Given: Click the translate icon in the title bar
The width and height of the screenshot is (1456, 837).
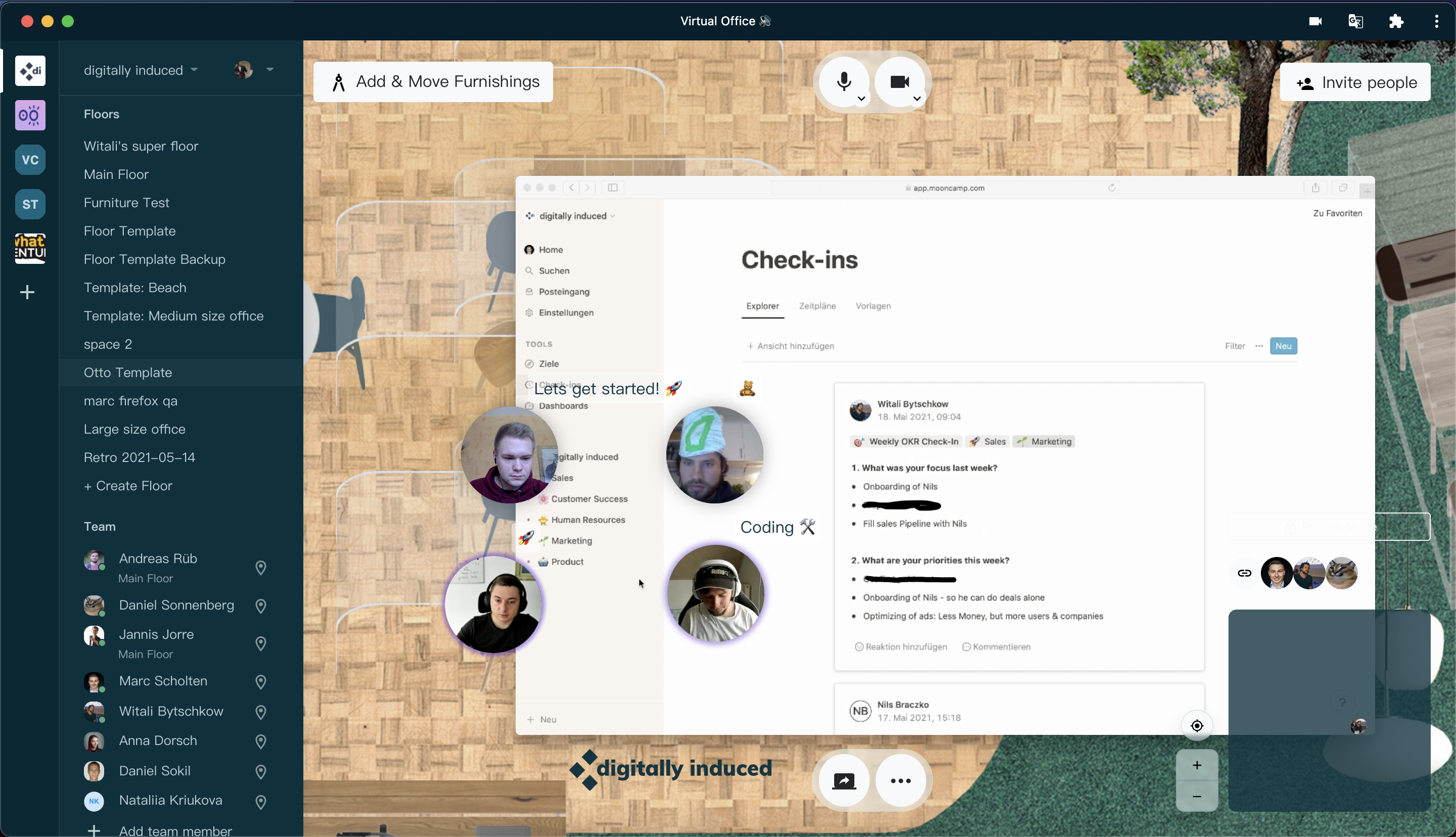Looking at the screenshot, I should pyautogui.click(x=1355, y=21).
